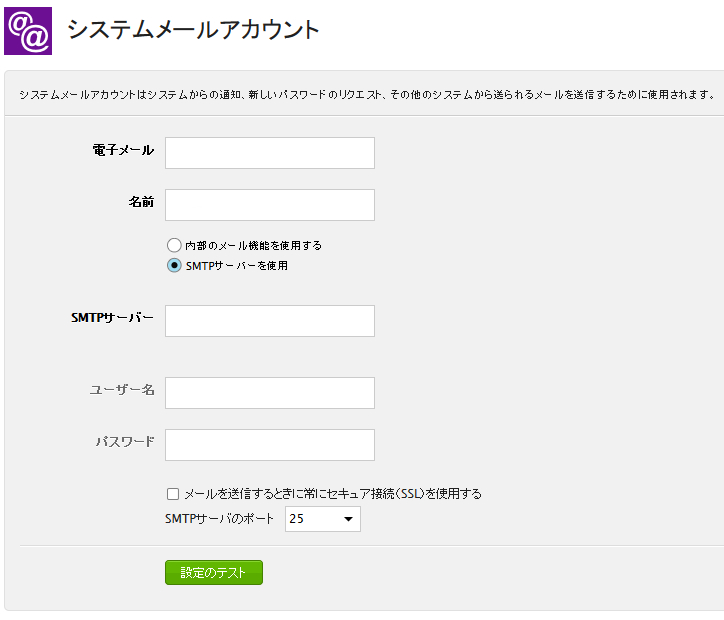Click the 設定のテスト button
Image resolution: width=724 pixels, height=620 pixels.
coord(214,572)
